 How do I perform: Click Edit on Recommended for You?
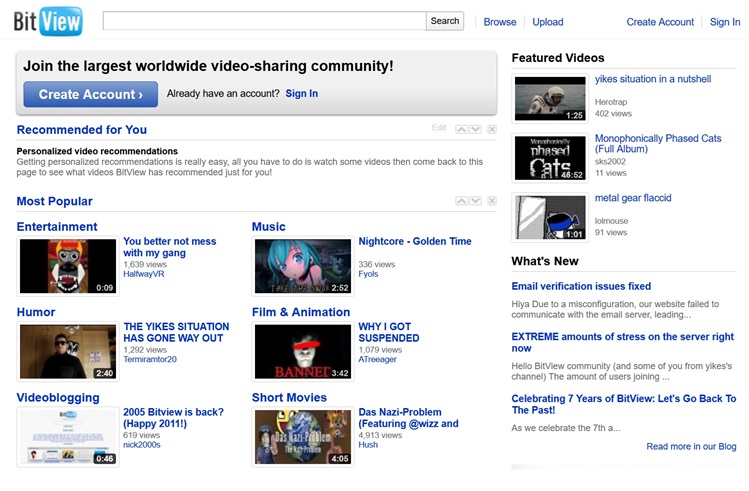439,128
